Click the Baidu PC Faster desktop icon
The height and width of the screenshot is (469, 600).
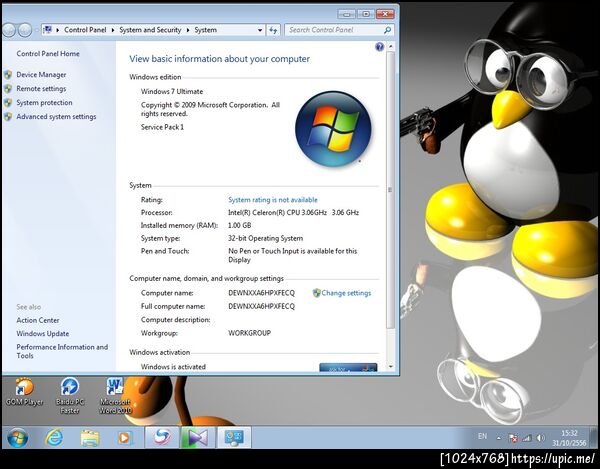click(70, 396)
